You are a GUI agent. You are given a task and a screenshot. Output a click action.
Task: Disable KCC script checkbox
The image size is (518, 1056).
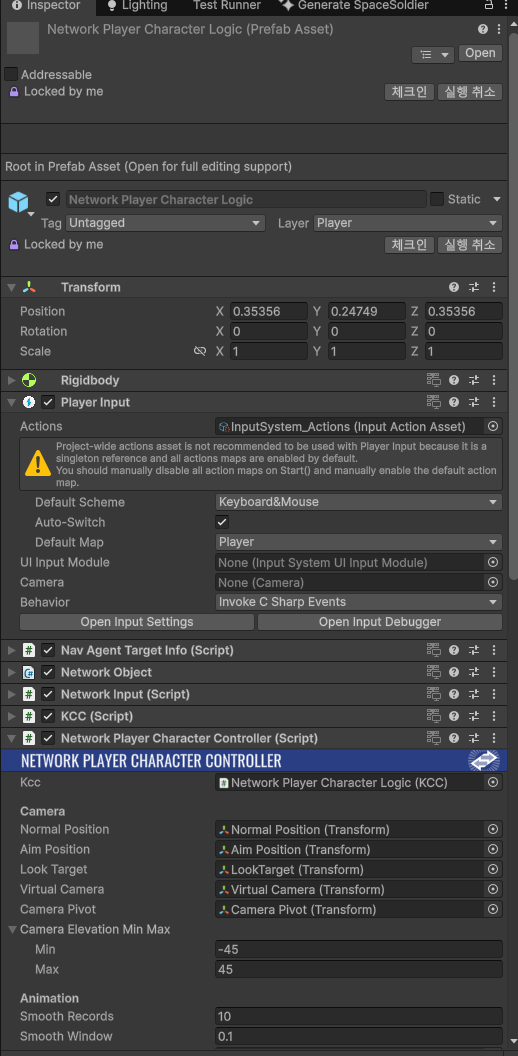coord(48,716)
